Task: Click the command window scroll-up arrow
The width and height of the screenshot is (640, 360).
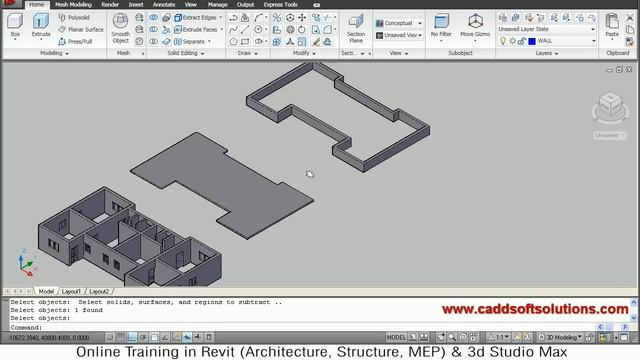Action: click(x=633, y=302)
